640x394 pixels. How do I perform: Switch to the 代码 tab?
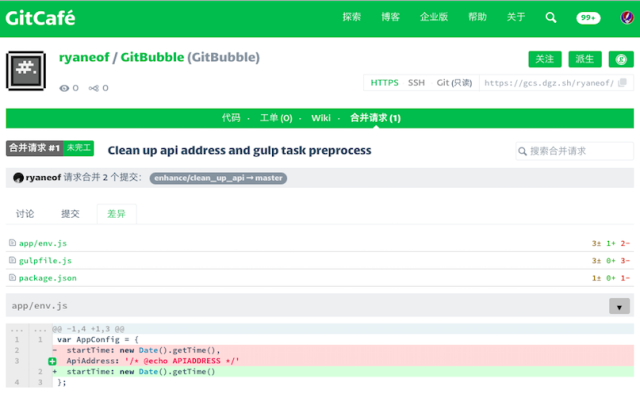(231, 118)
